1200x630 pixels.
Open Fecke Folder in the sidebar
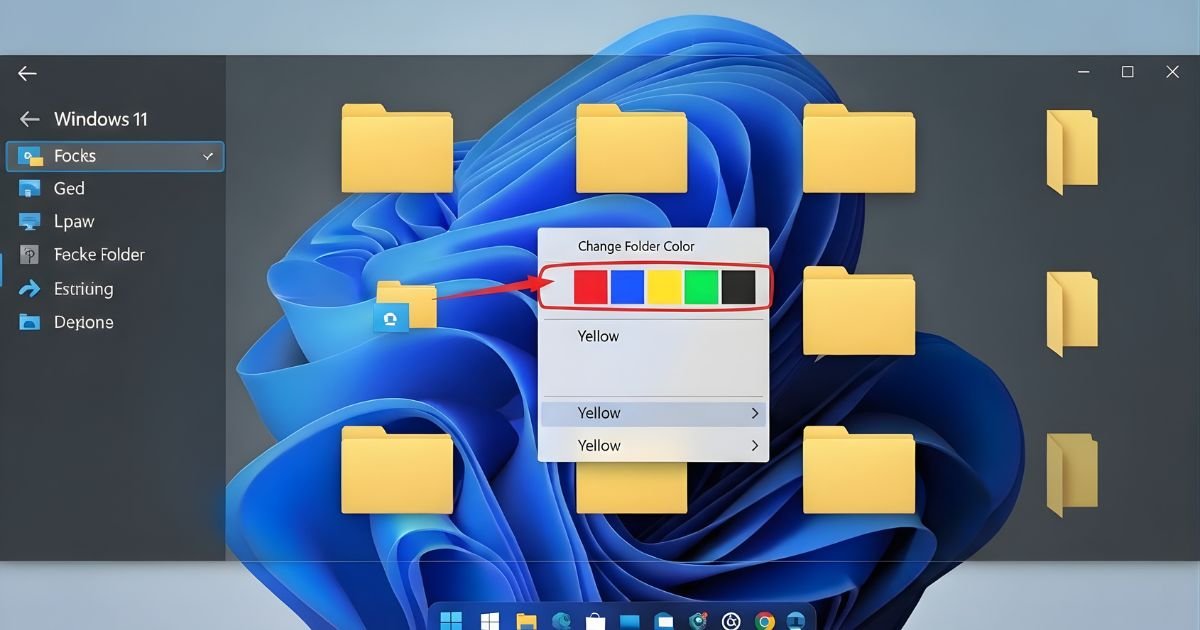(x=99, y=255)
